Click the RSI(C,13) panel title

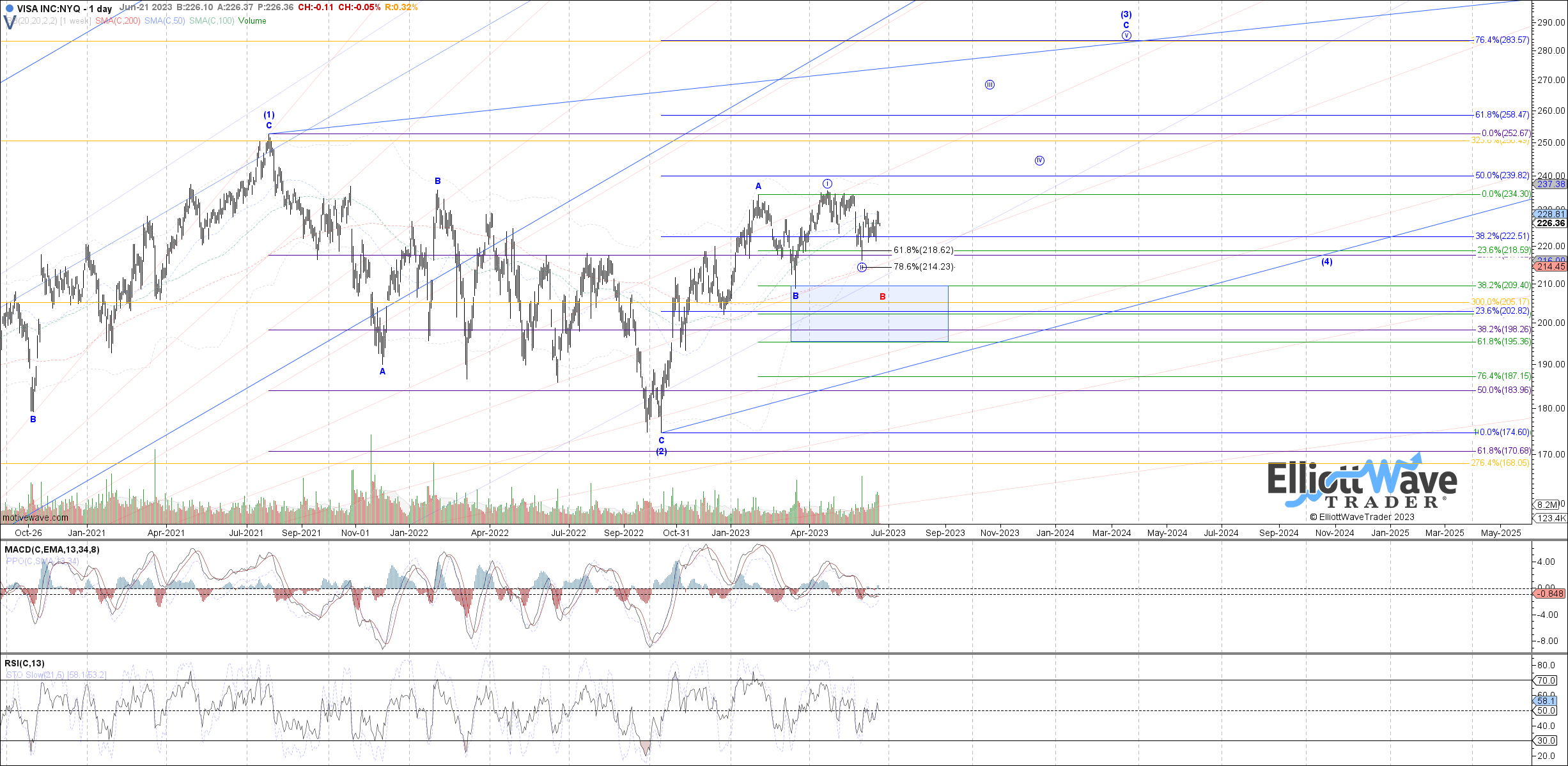pos(24,663)
